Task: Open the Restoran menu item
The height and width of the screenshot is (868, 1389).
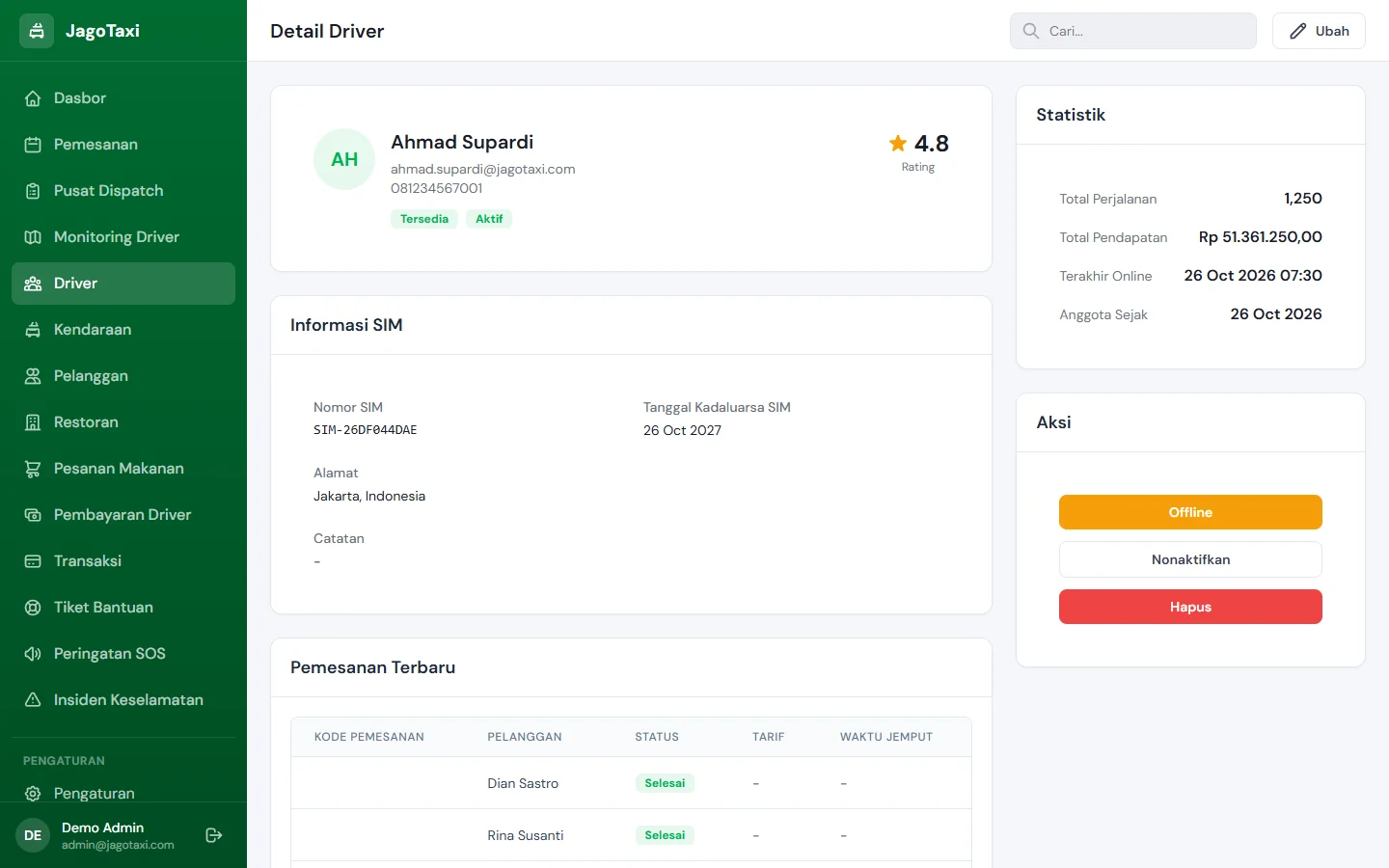Action: tap(123, 422)
